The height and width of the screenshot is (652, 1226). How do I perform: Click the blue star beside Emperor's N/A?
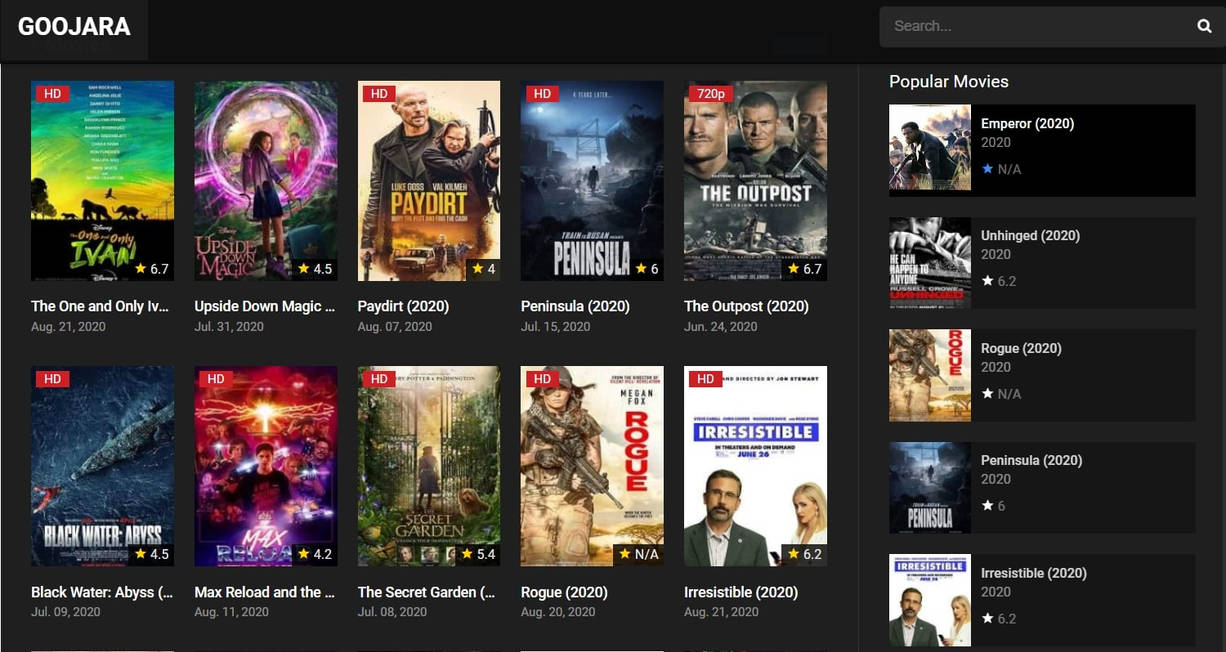(987, 169)
